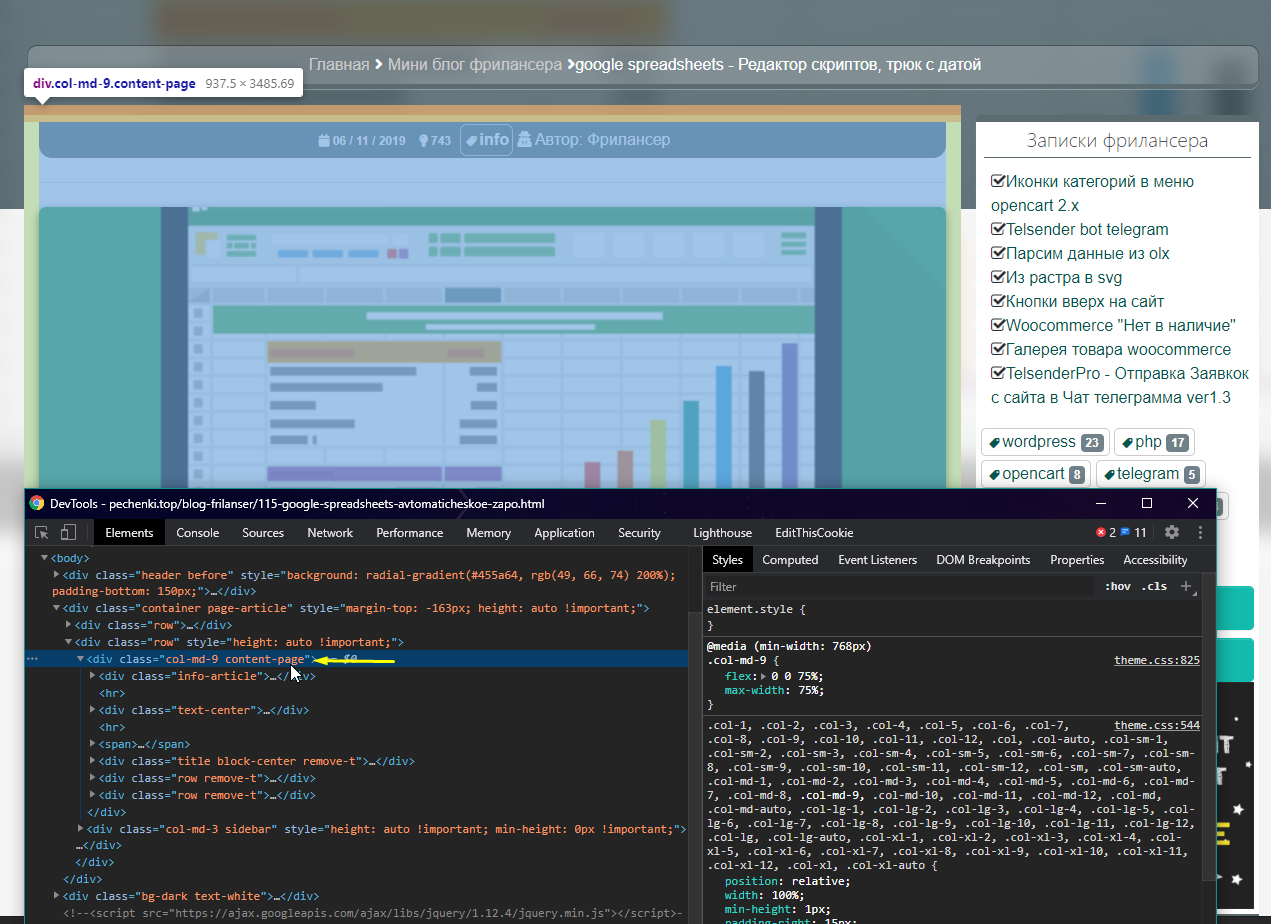Expand the text-center div node
Screen dimensions: 1271x924
(x=93, y=710)
